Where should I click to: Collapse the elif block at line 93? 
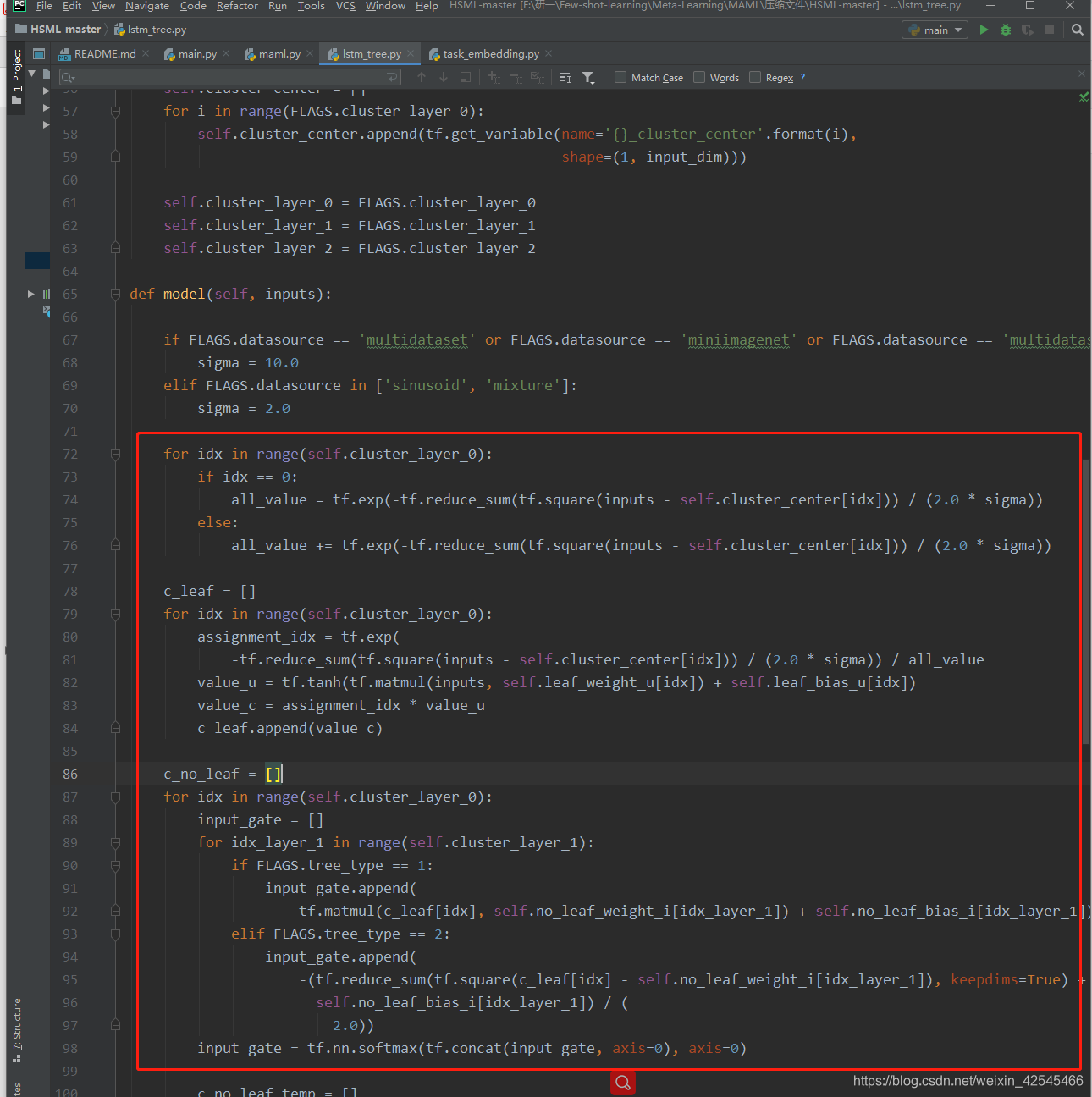115,934
